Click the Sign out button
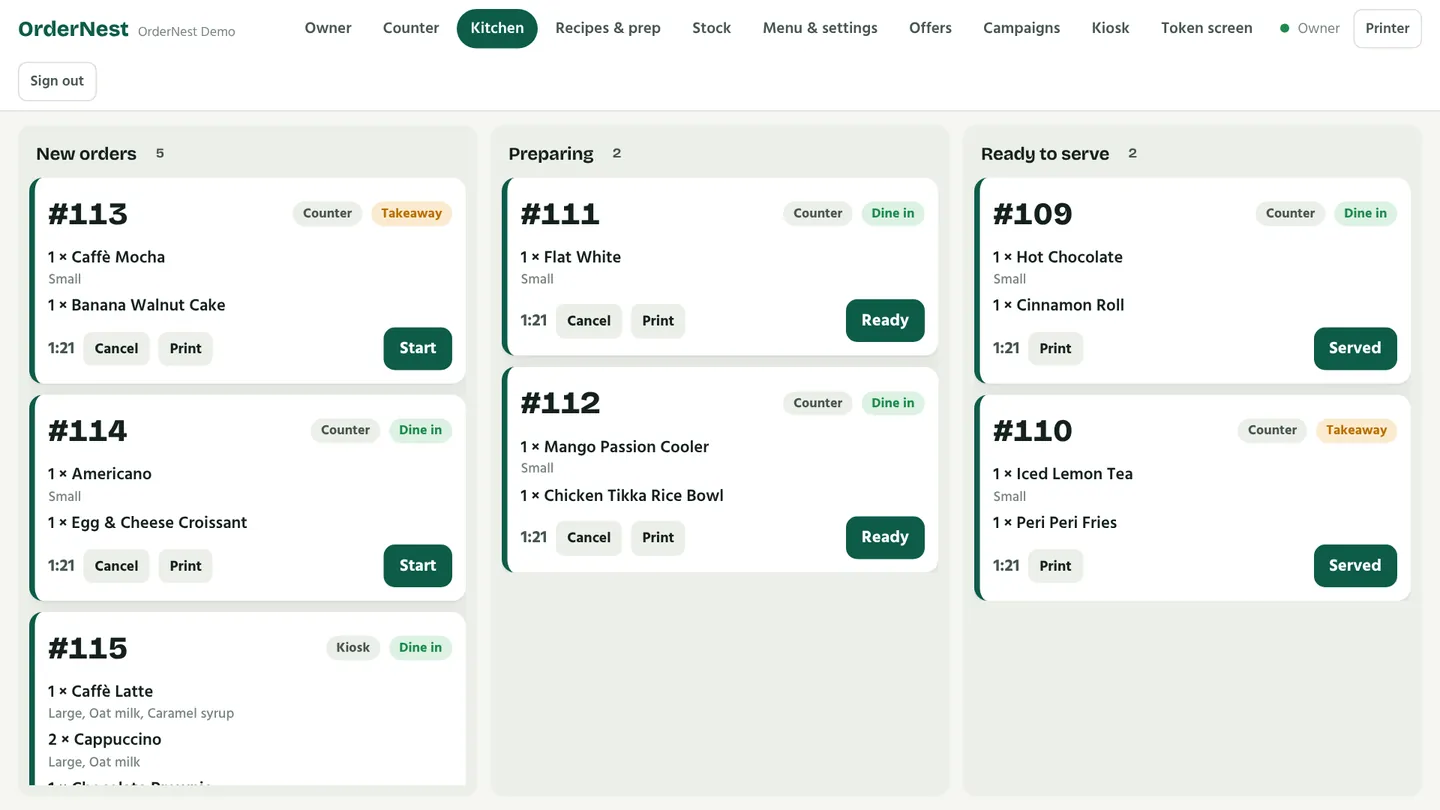The width and height of the screenshot is (1440, 810). [57, 81]
